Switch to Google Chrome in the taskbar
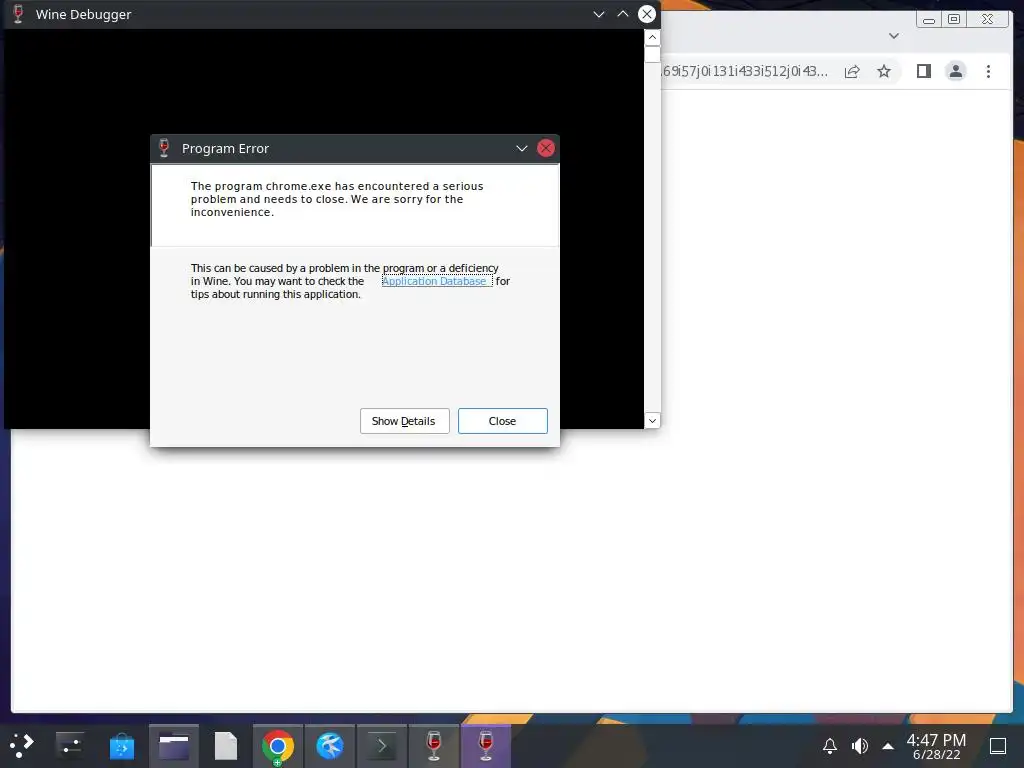Image resolution: width=1024 pixels, height=768 pixels. click(278, 746)
